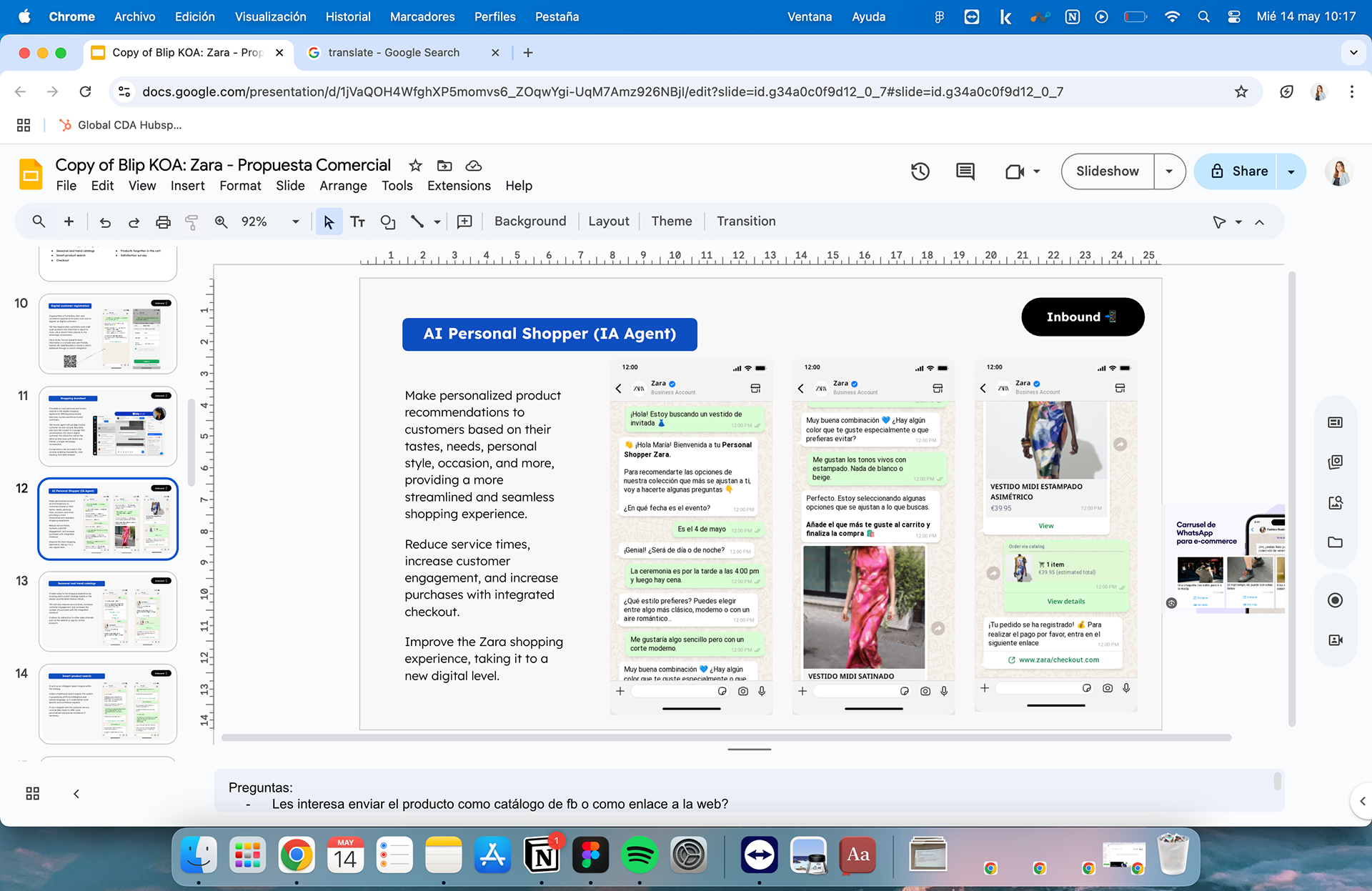View the cloud save status
Screen dimensions: 1372x891
tap(473, 166)
